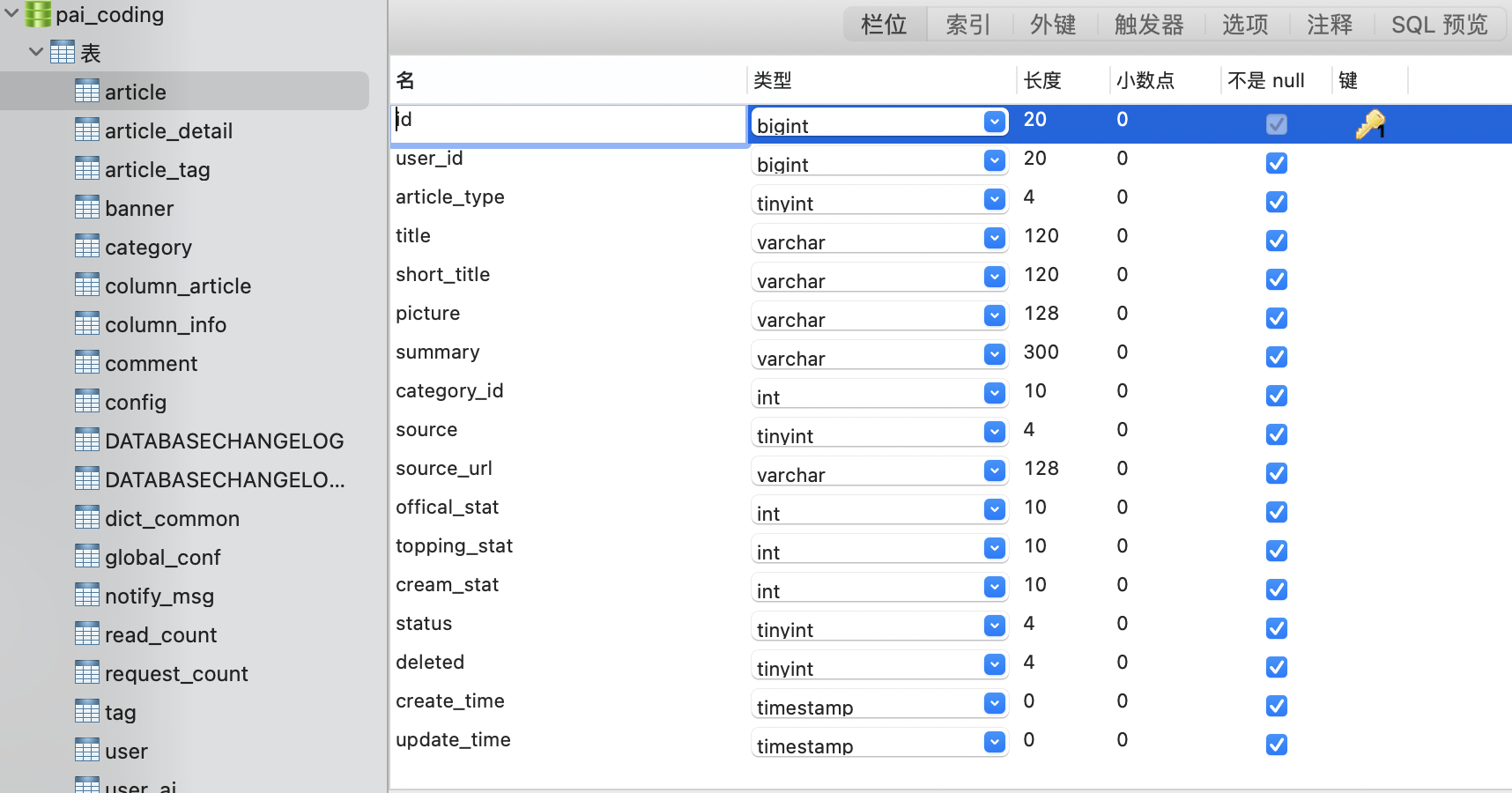Click the global_conf table icon
Screen dimensions: 1512x793
(x=87, y=557)
